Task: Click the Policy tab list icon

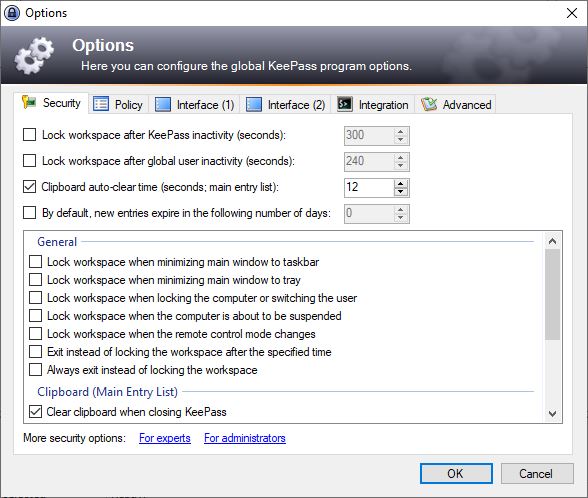Action: point(101,104)
